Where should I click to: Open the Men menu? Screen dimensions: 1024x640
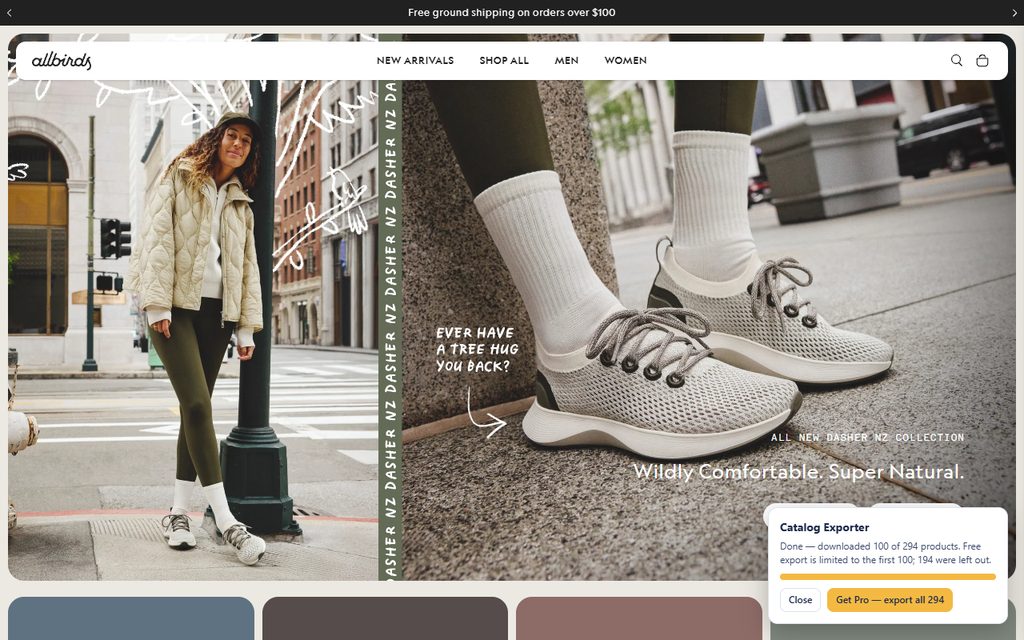(x=566, y=60)
